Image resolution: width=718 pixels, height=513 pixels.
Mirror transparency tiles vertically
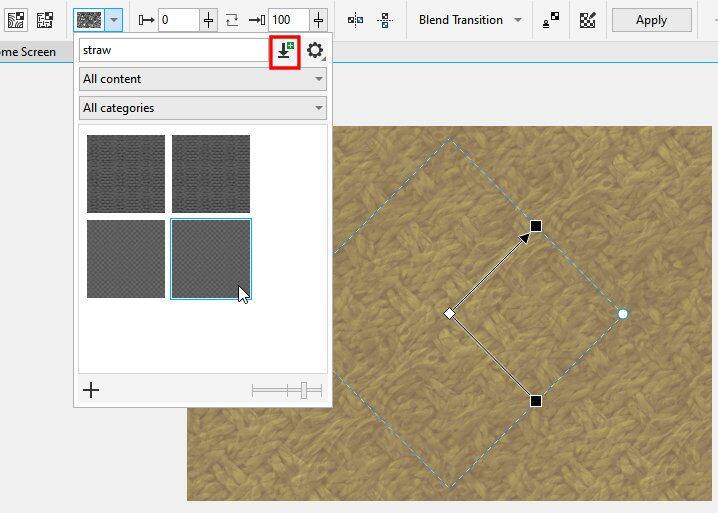click(x=385, y=20)
